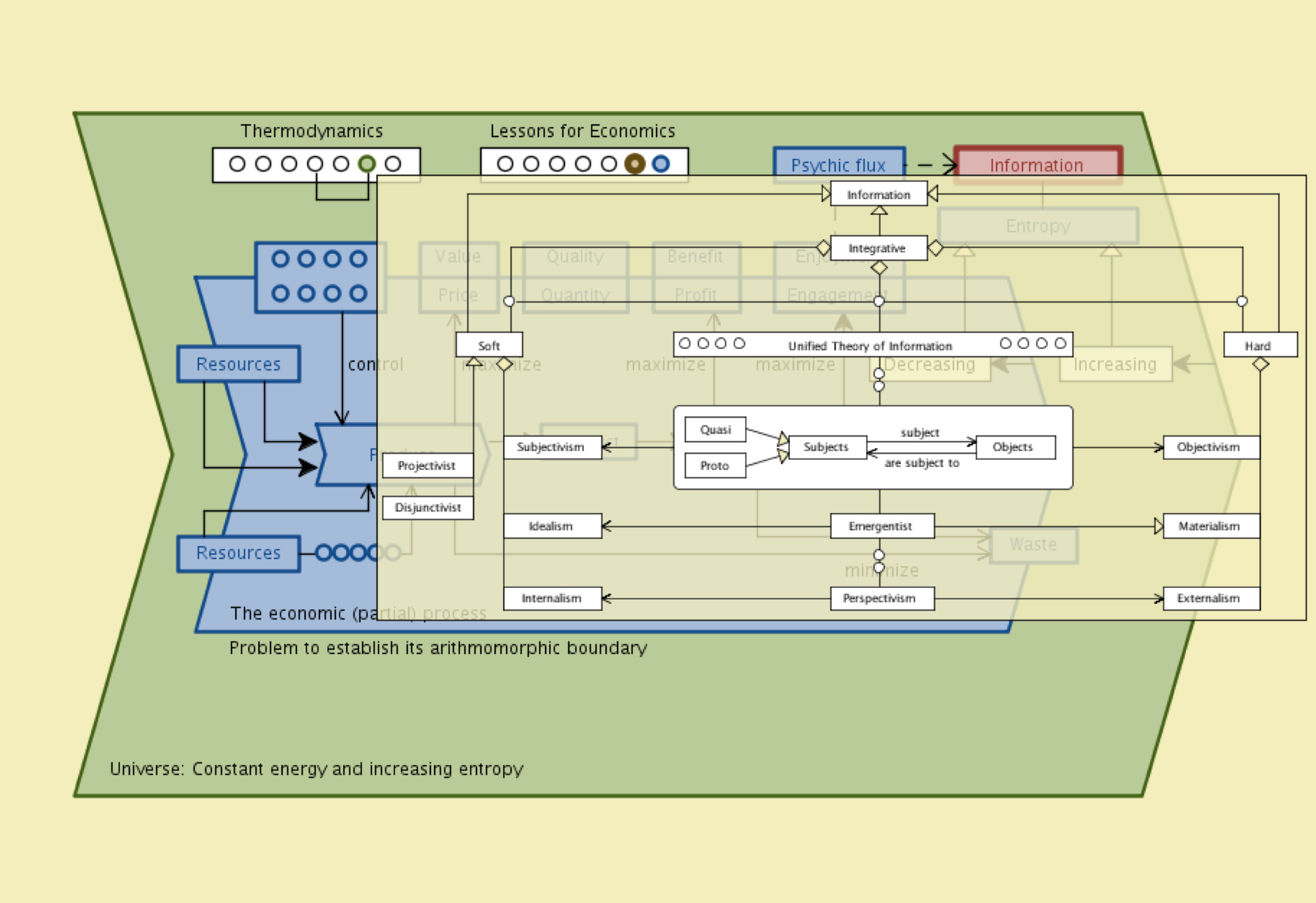Select the brown circle in Lessons for Economics

tap(635, 164)
